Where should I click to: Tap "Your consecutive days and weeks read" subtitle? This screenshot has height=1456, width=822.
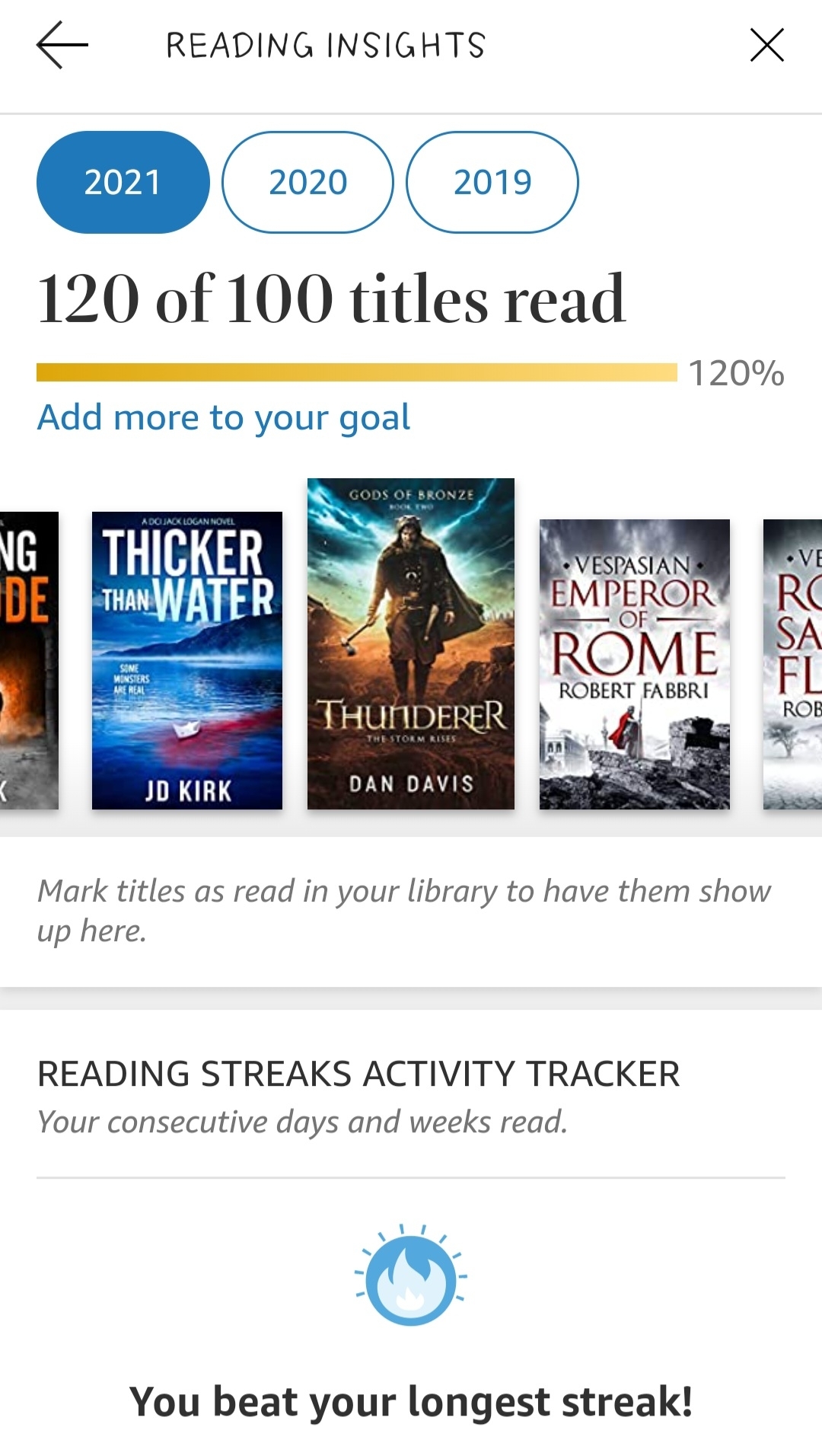[302, 1122]
